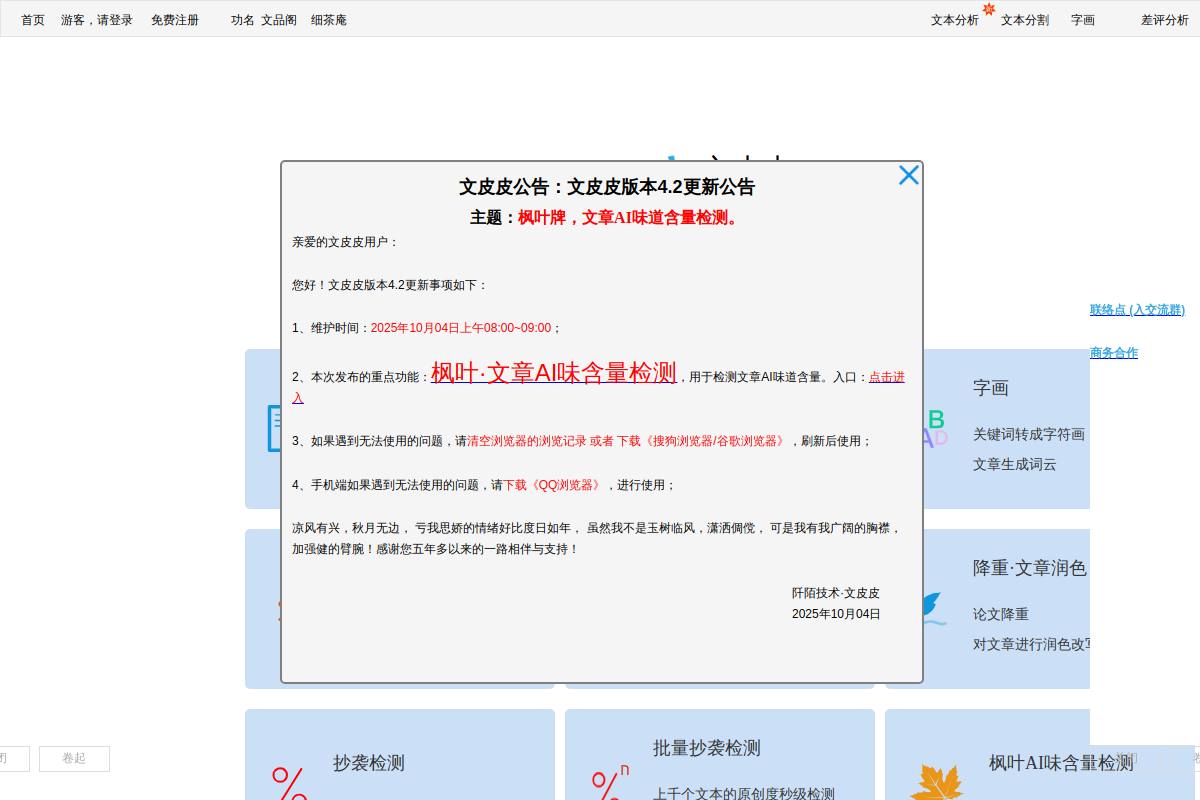Viewport: 1200px width, 800px height.
Task: Click red text 清空浏览器的浏览记录 in item 3
Action: [527, 441]
